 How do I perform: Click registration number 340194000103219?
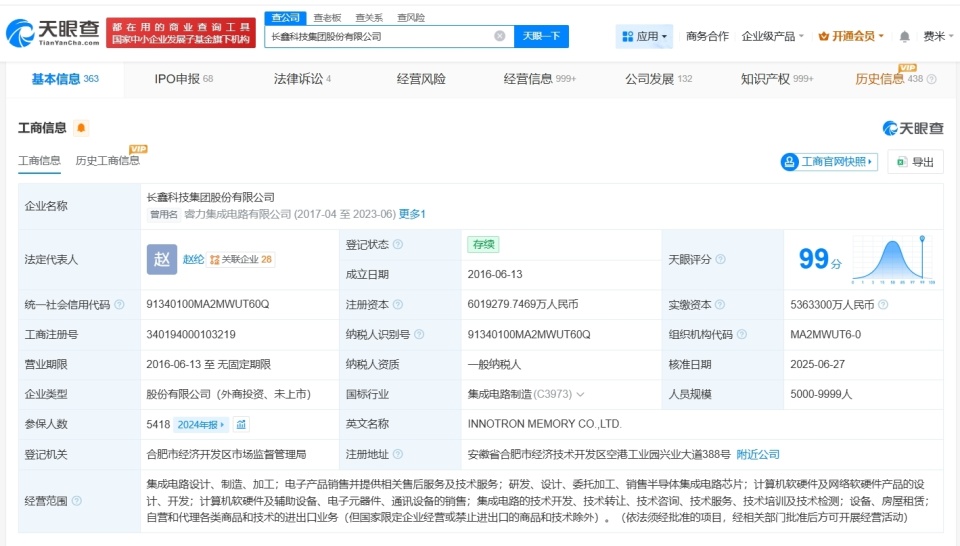click(x=190, y=334)
